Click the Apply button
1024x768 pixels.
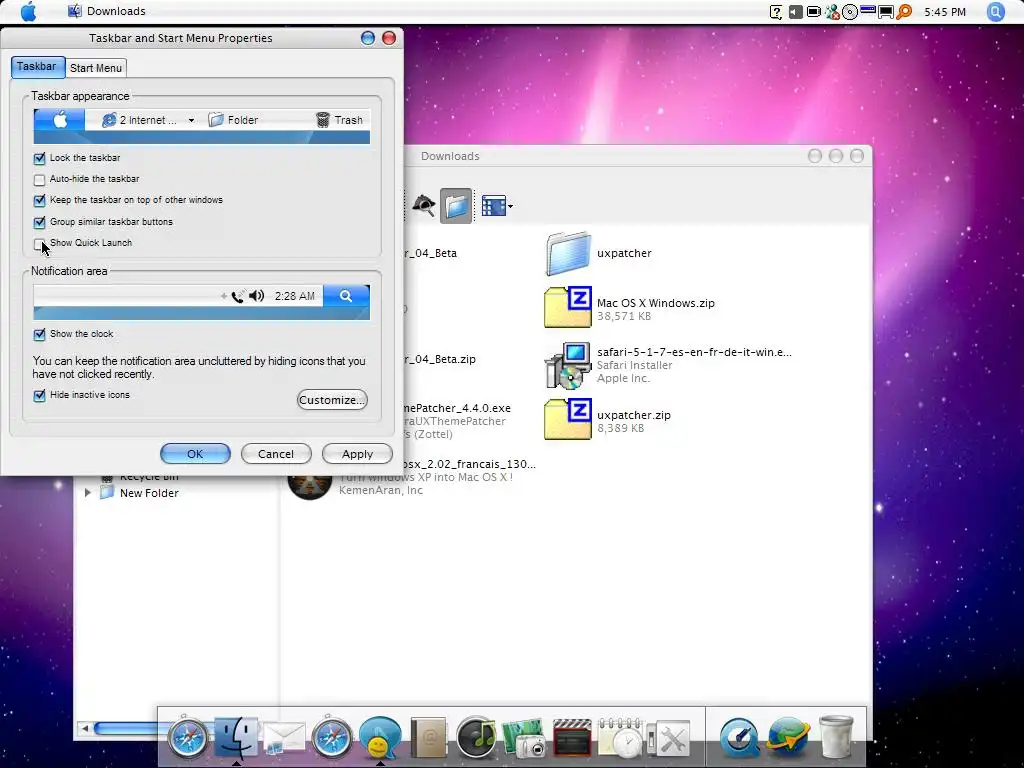357,454
